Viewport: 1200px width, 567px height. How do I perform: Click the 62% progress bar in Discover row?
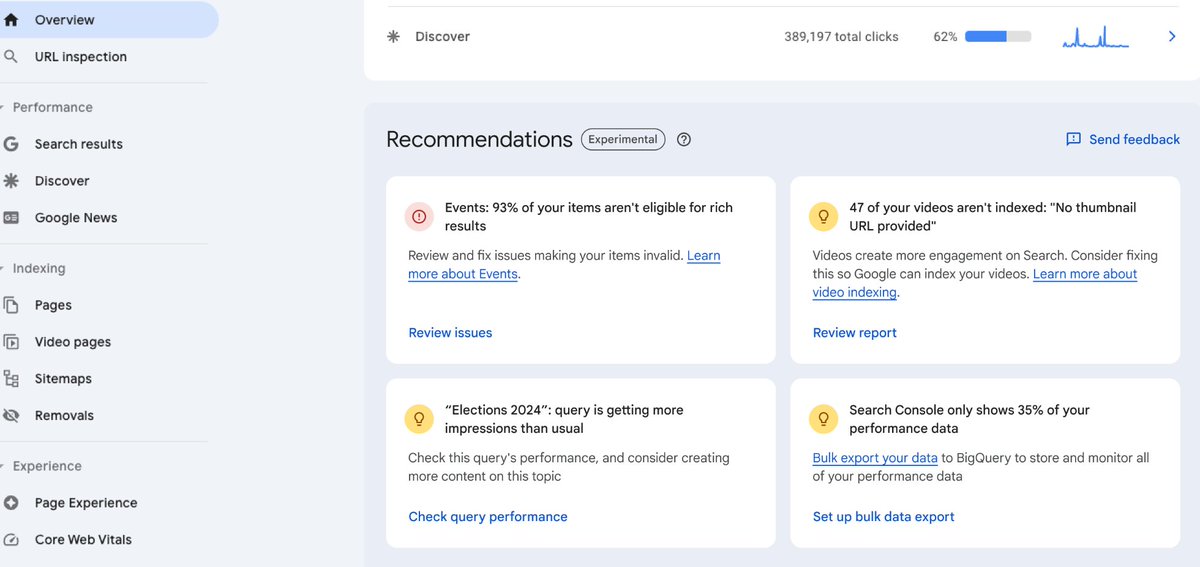[x=998, y=37]
